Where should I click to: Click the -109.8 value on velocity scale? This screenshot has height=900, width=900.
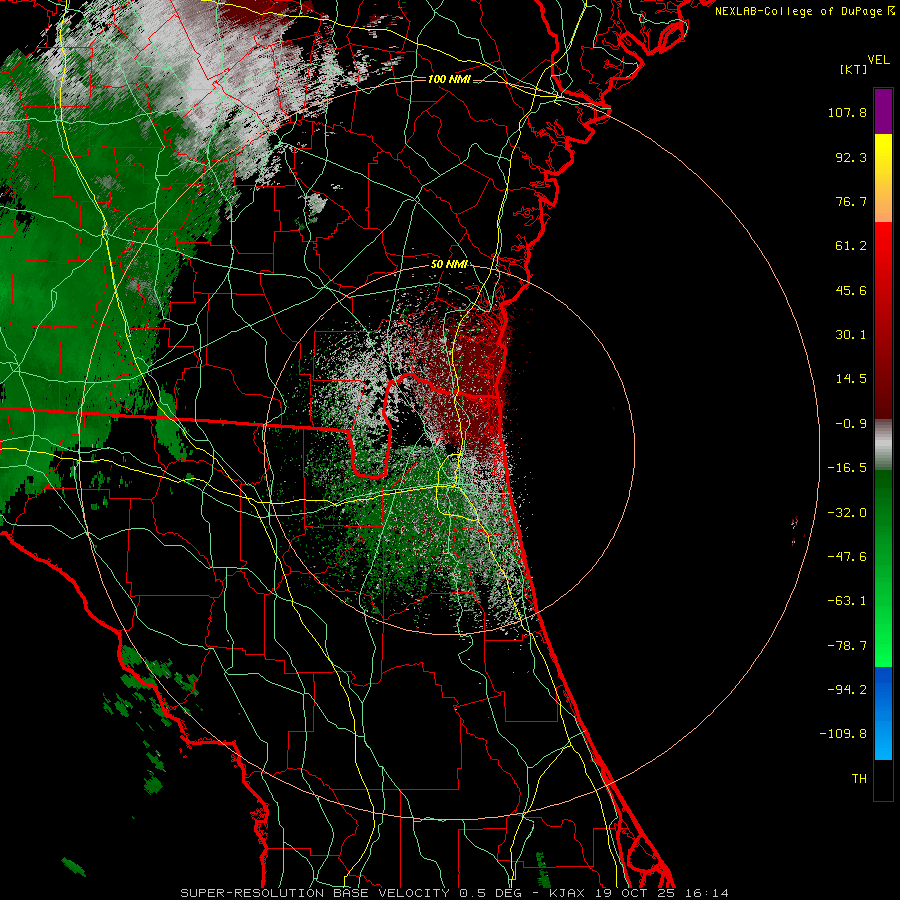pos(843,734)
